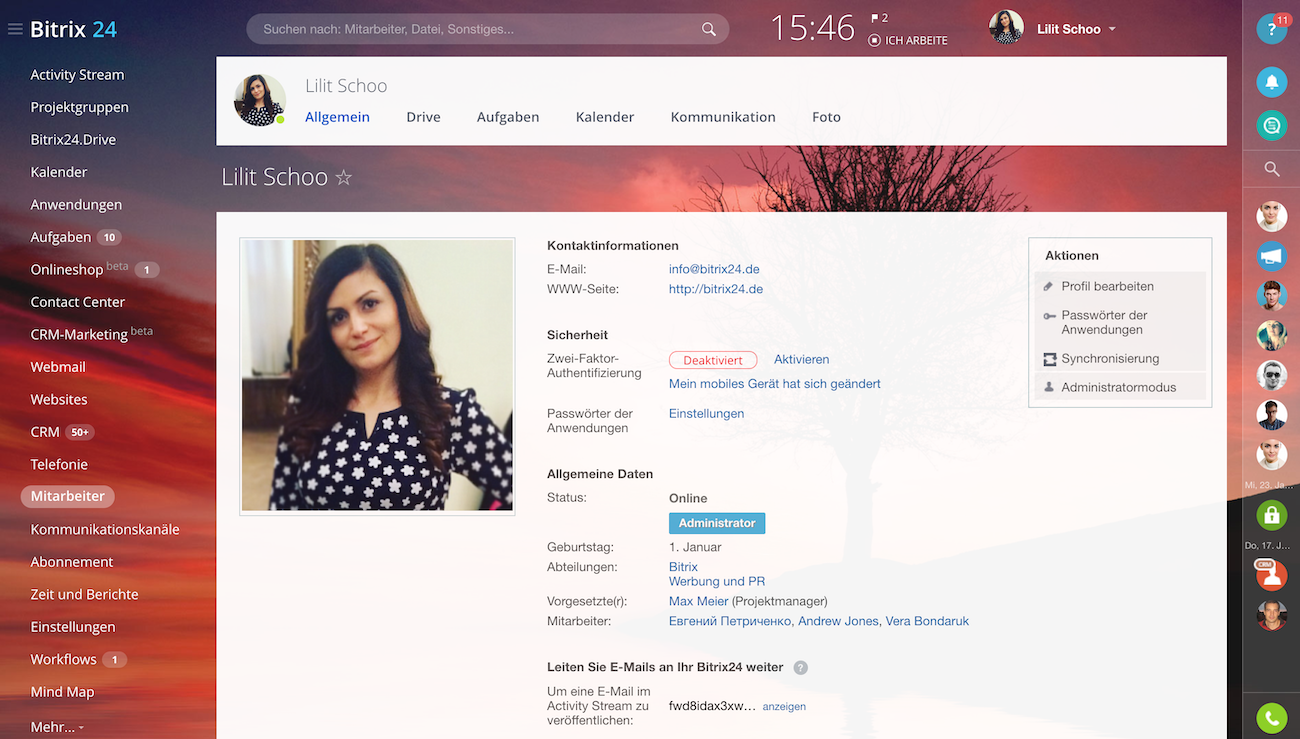The image size is (1300, 739).
Task: Toggle the hamburger menu next to Bitrix 24 logo
Action: point(15,29)
